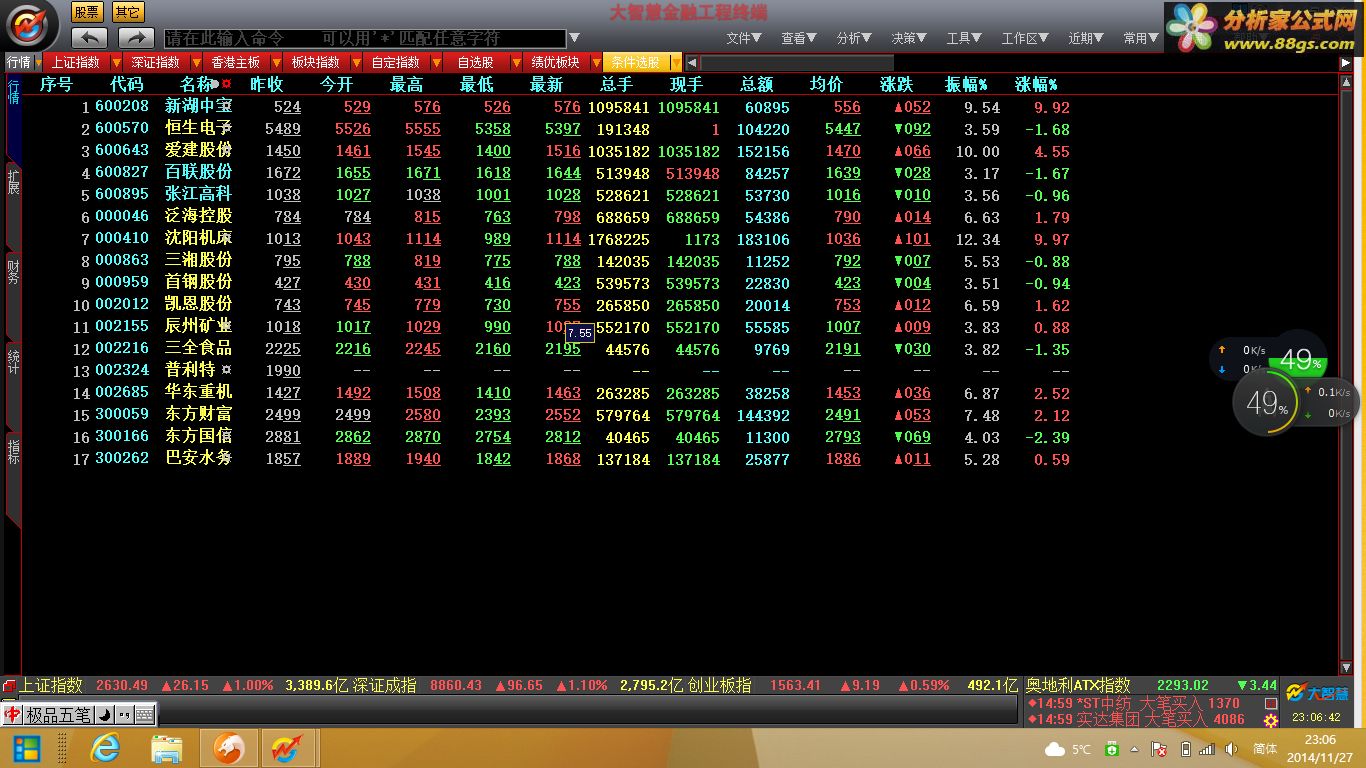
Task: Sort by the 总手 column header
Action: tap(617, 85)
